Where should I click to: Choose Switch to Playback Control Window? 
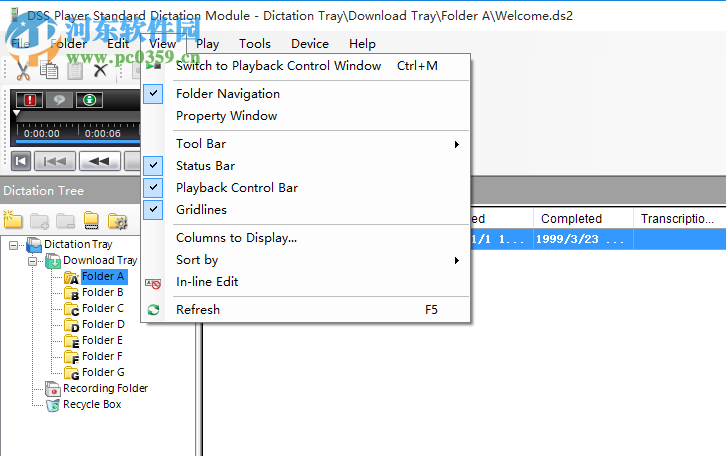point(306,66)
